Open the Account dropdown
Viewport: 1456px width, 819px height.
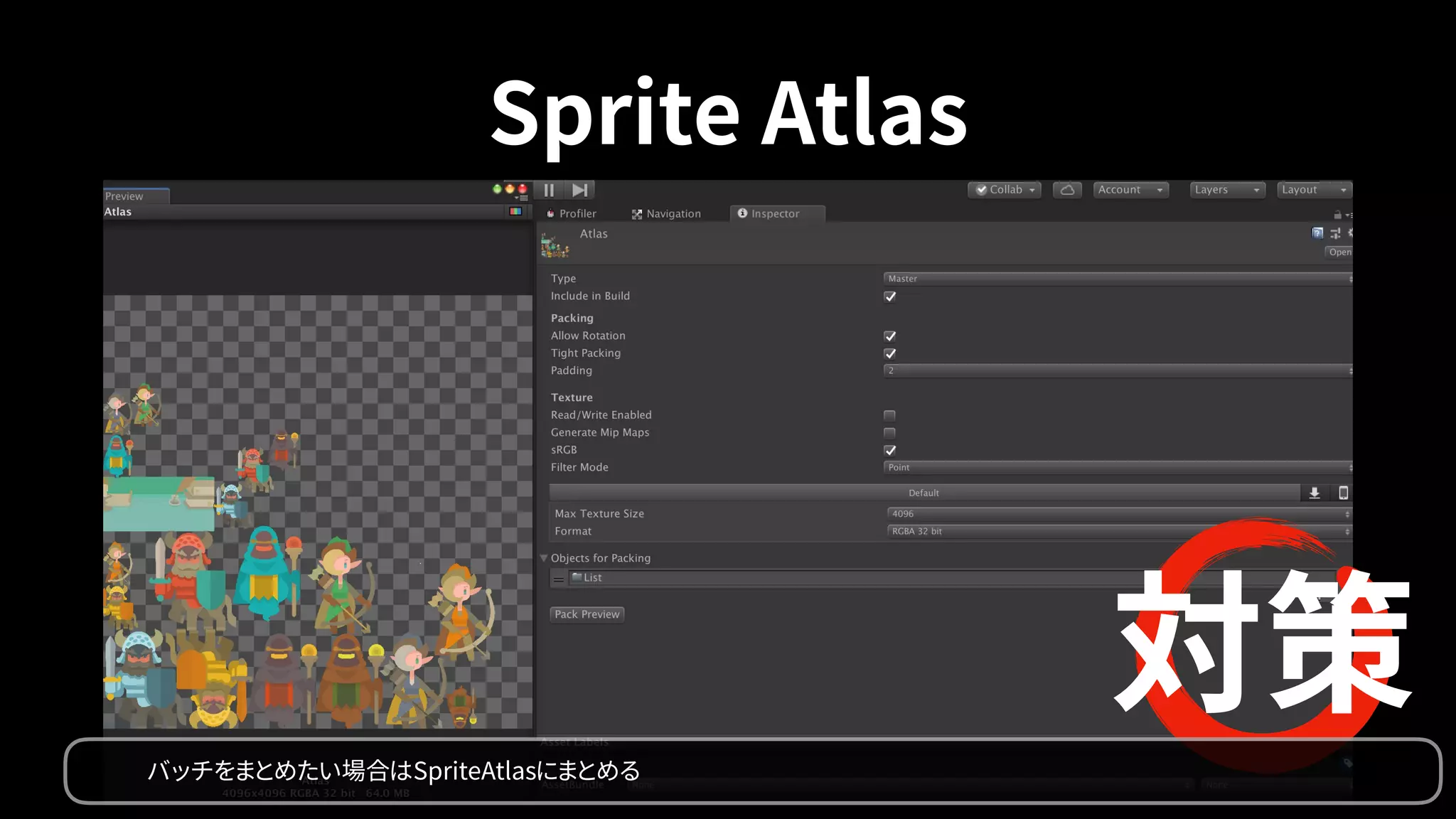point(1130,190)
